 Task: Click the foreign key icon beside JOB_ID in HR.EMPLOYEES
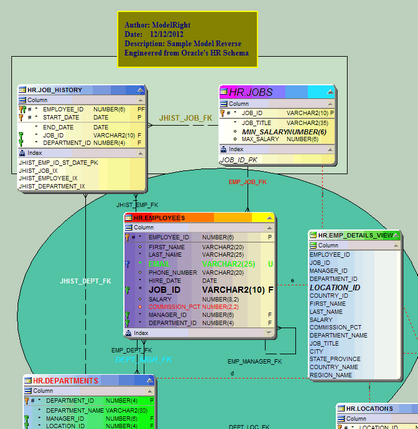point(127,290)
